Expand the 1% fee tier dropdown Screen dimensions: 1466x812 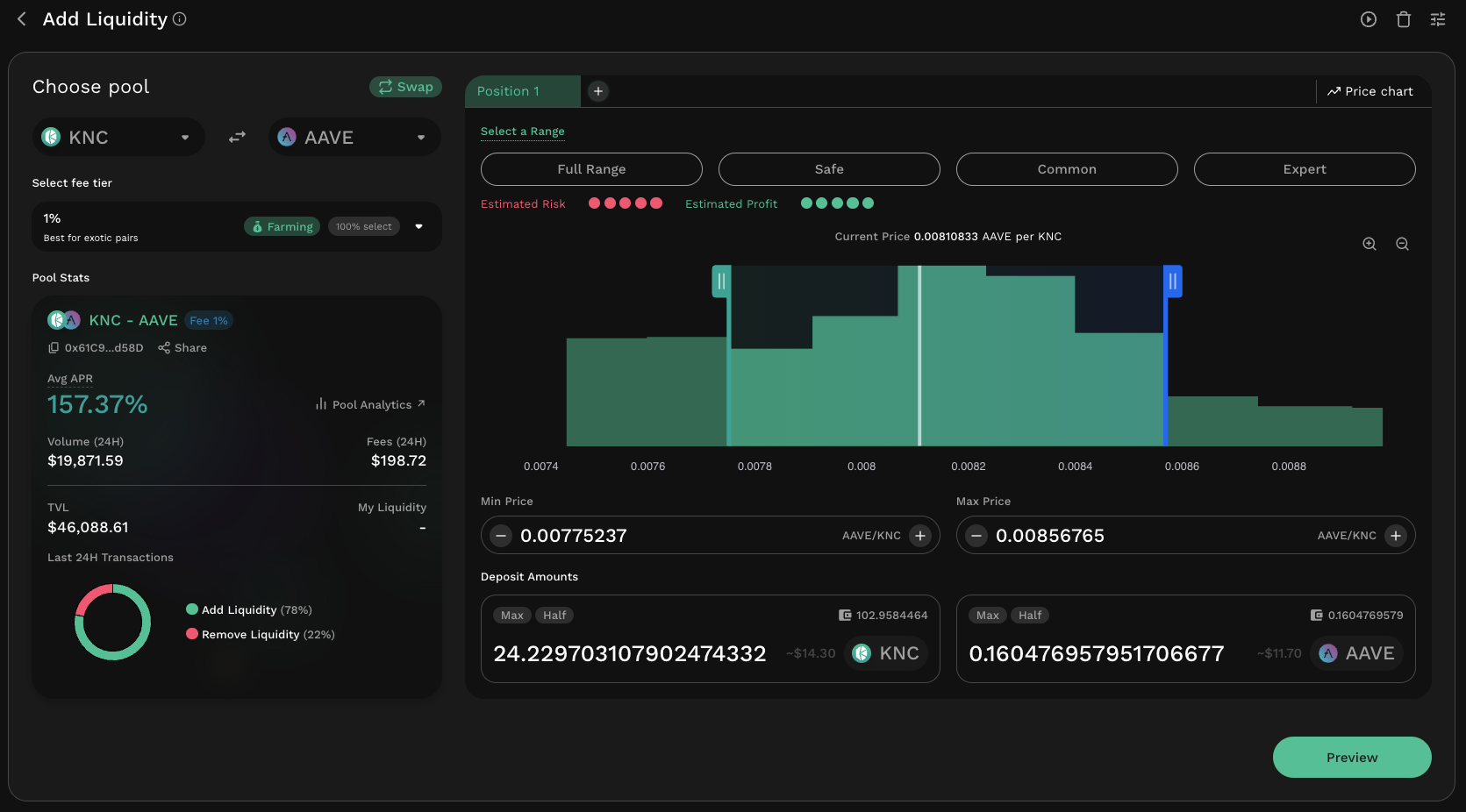click(419, 227)
